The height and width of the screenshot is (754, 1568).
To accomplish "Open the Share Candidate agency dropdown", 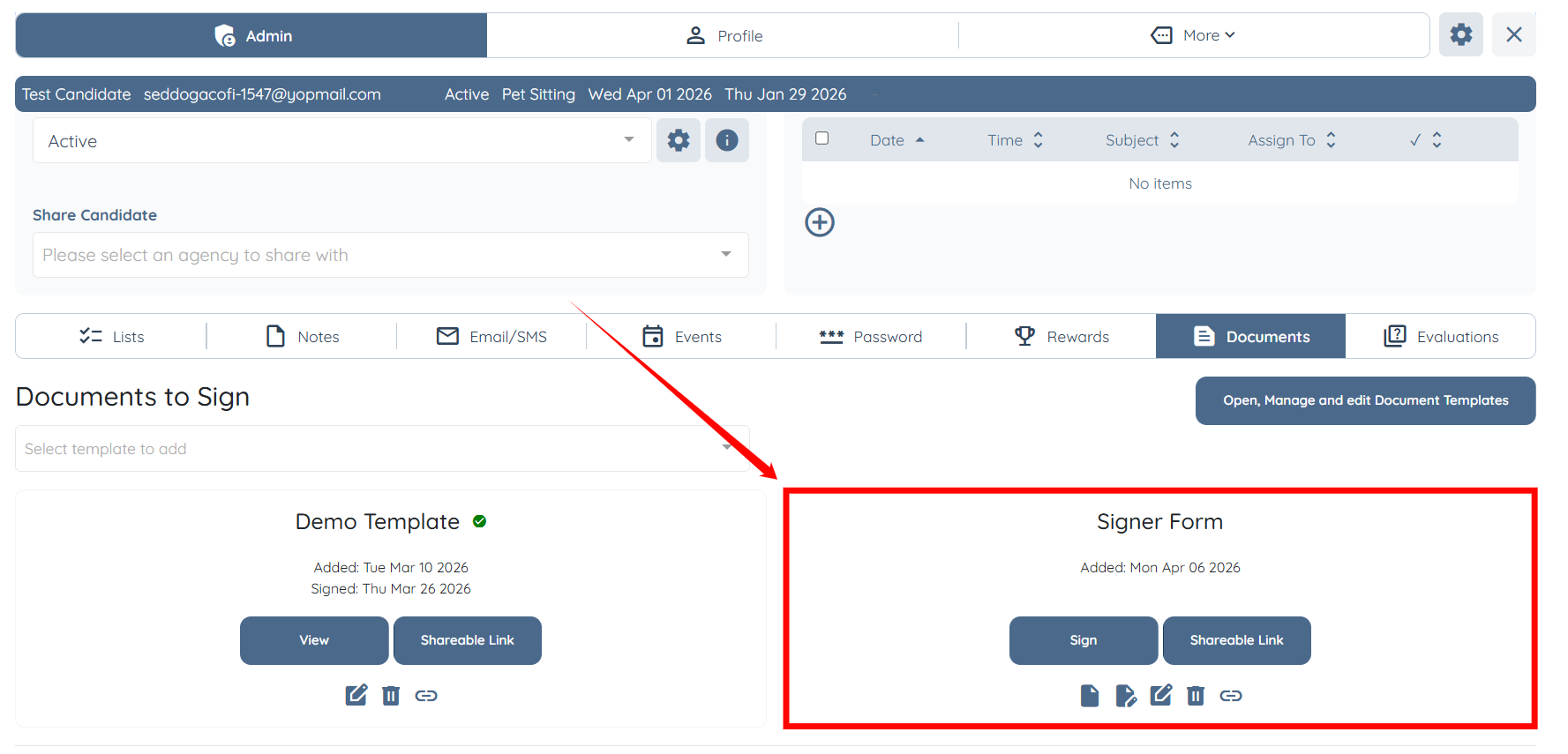I will click(391, 255).
